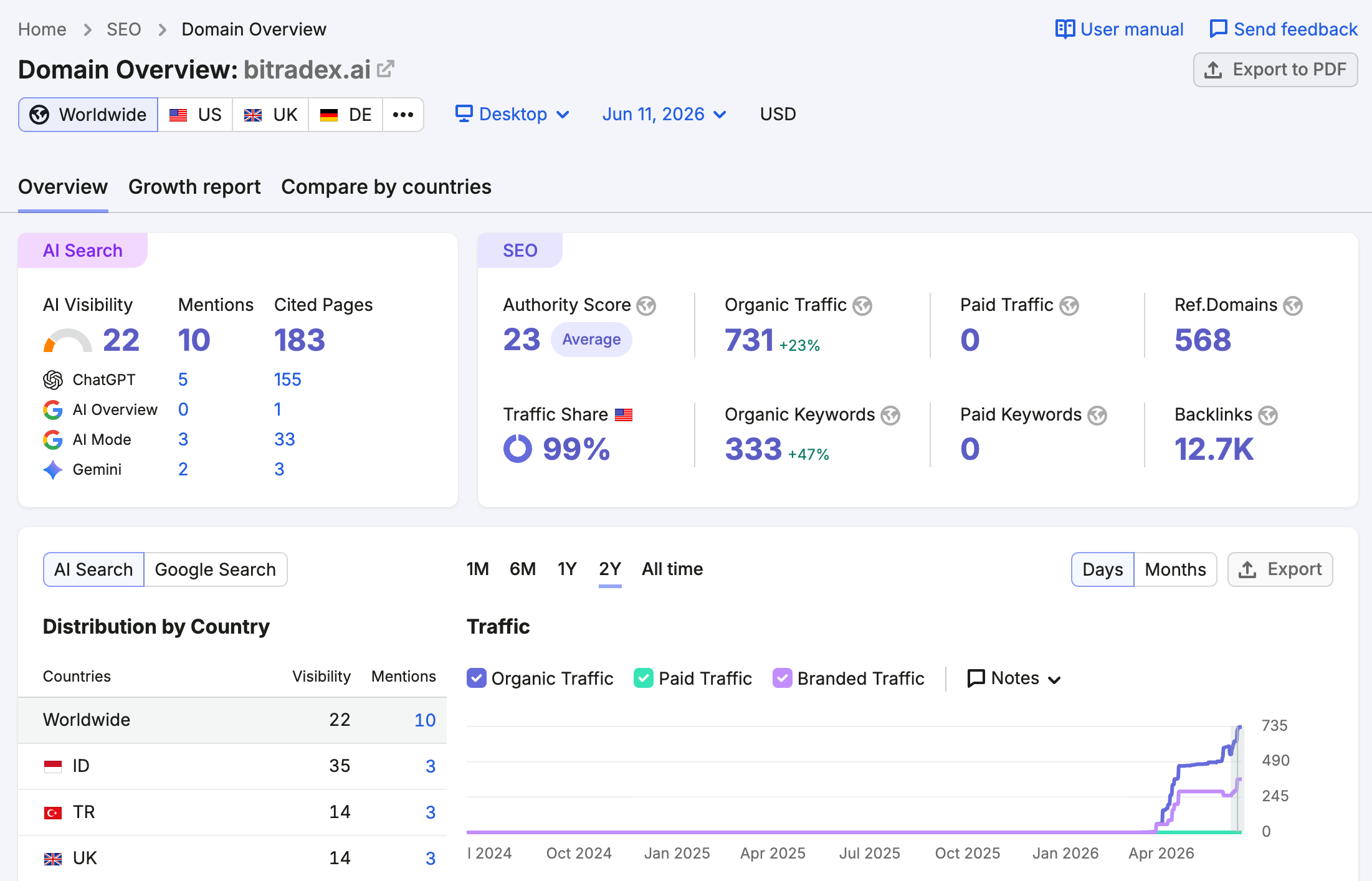Select the US database option
The width and height of the screenshot is (1372, 881).
click(195, 115)
